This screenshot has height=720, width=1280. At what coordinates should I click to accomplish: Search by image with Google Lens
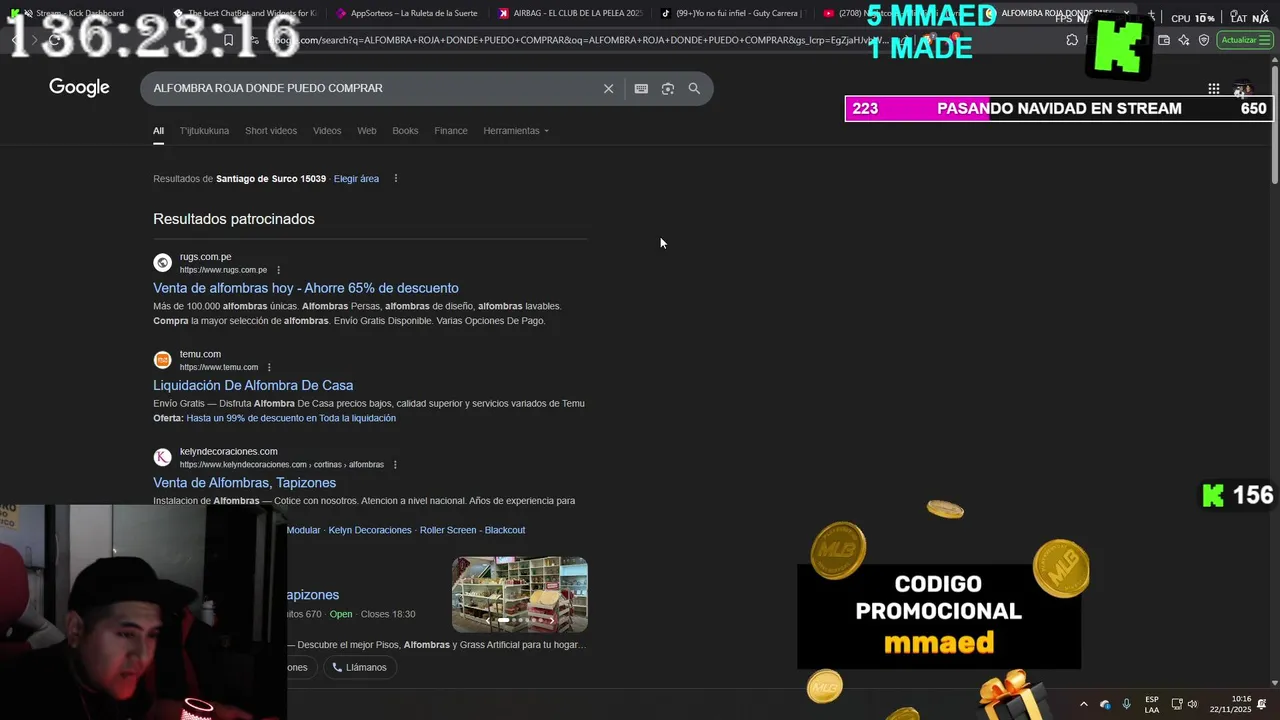point(668,89)
